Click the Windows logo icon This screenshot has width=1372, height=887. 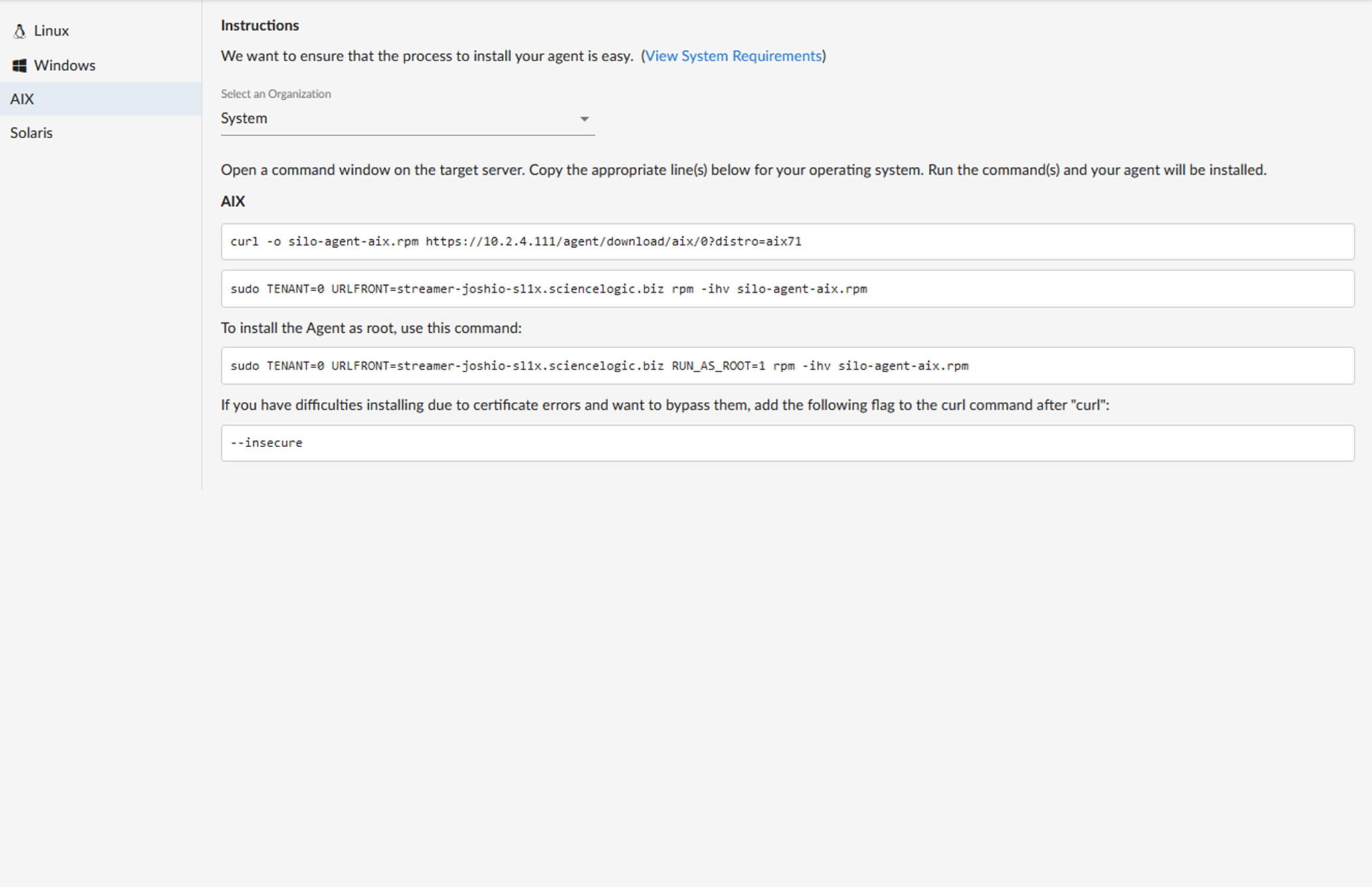click(x=19, y=66)
